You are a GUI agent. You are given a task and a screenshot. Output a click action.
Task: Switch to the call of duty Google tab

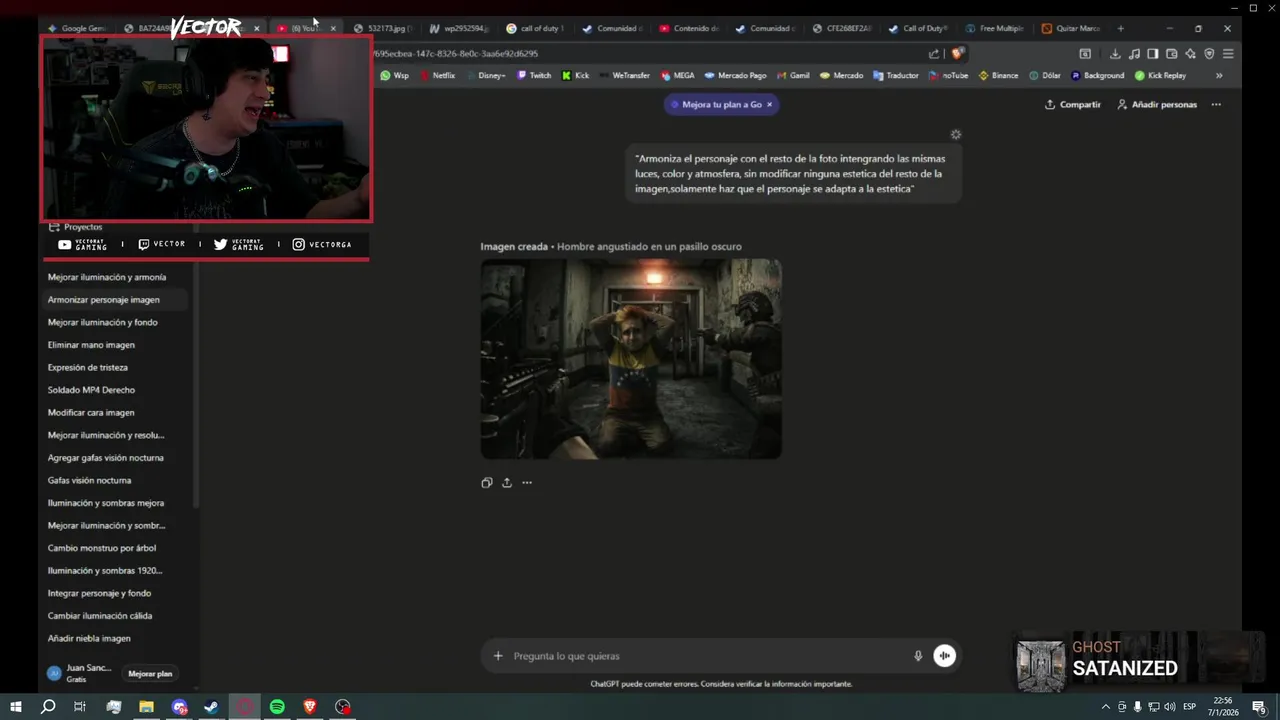[x=535, y=28]
